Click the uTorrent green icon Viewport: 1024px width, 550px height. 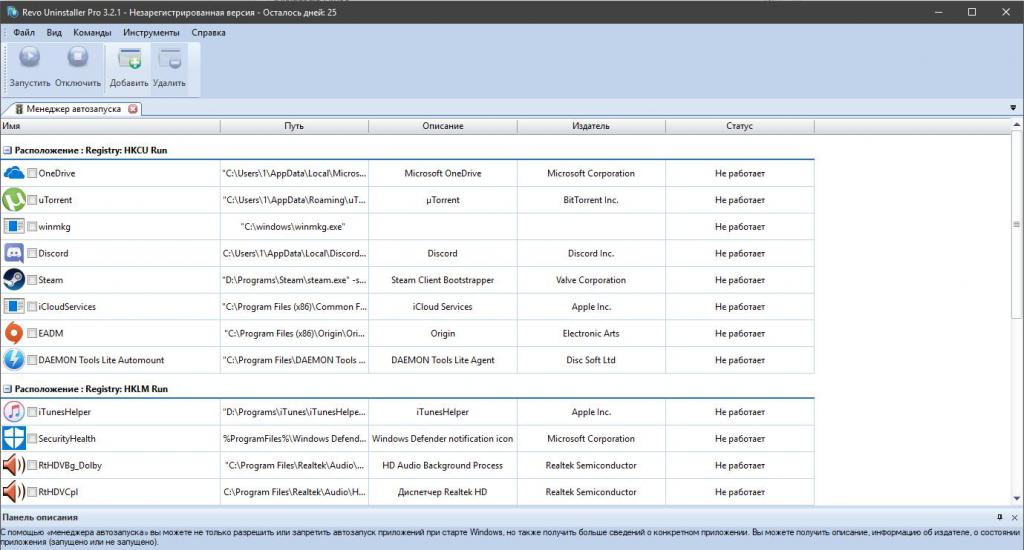coord(14,200)
